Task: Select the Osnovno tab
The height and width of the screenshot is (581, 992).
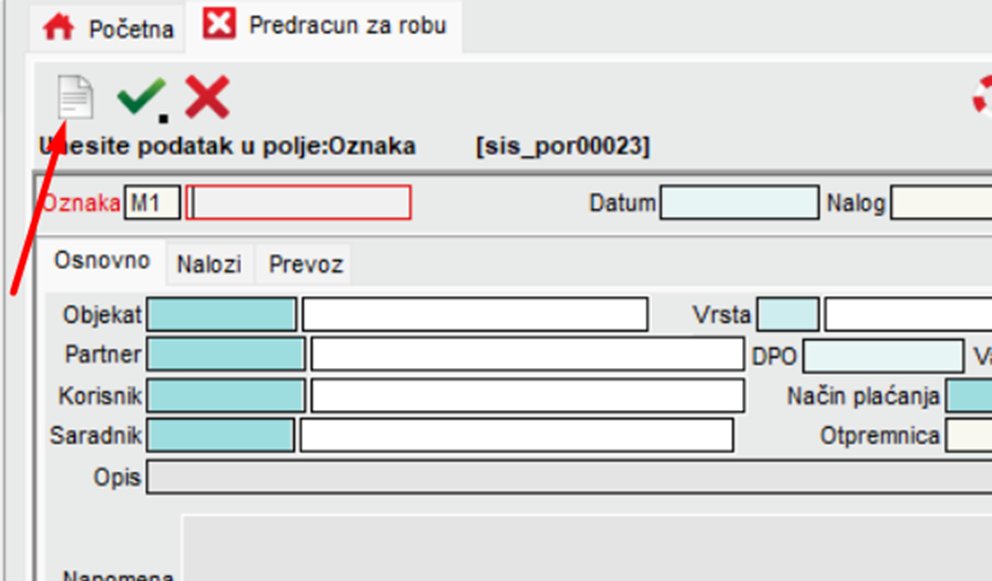Action: click(x=102, y=261)
